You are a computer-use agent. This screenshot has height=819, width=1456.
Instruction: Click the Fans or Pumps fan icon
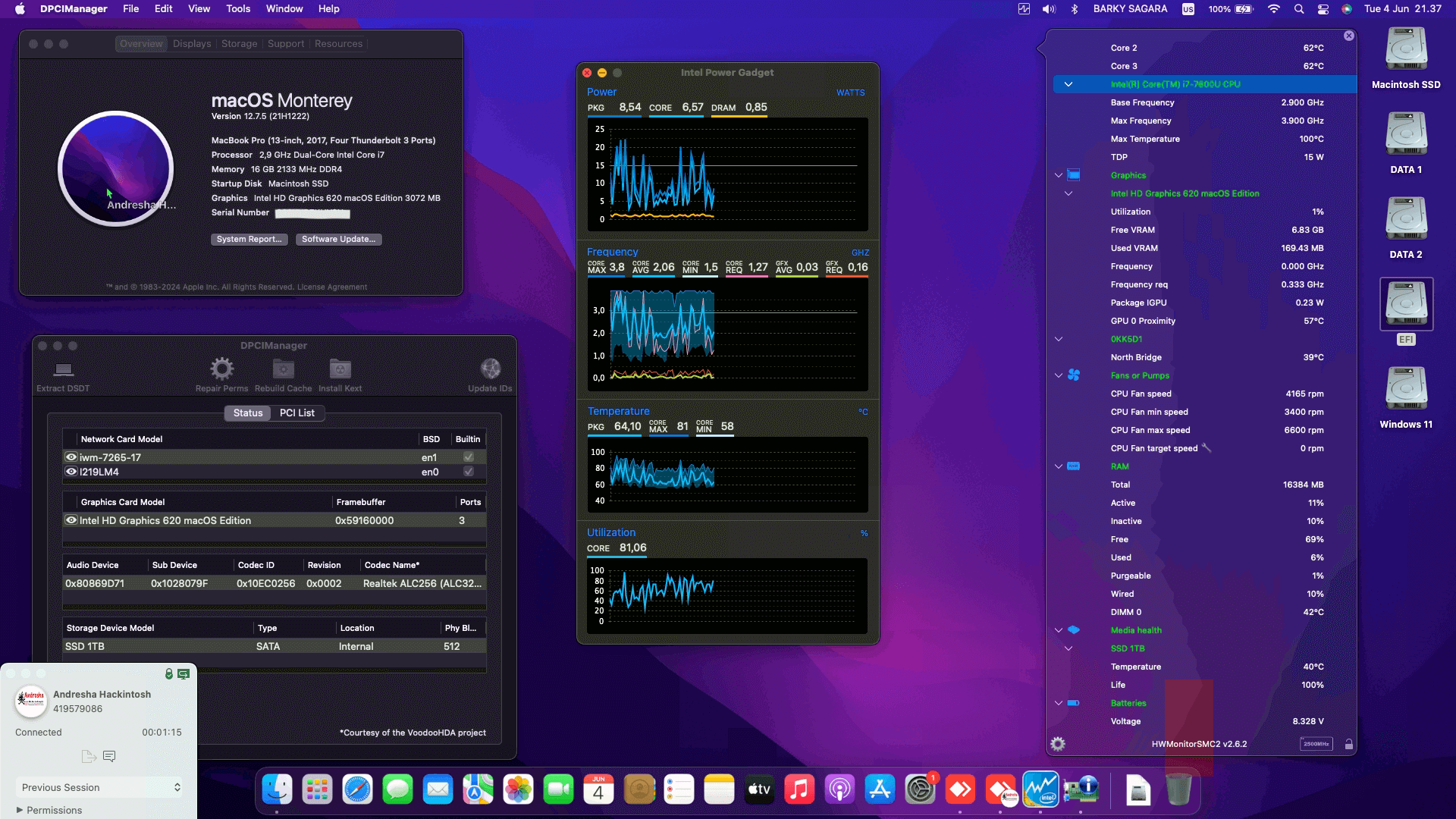click(1074, 375)
